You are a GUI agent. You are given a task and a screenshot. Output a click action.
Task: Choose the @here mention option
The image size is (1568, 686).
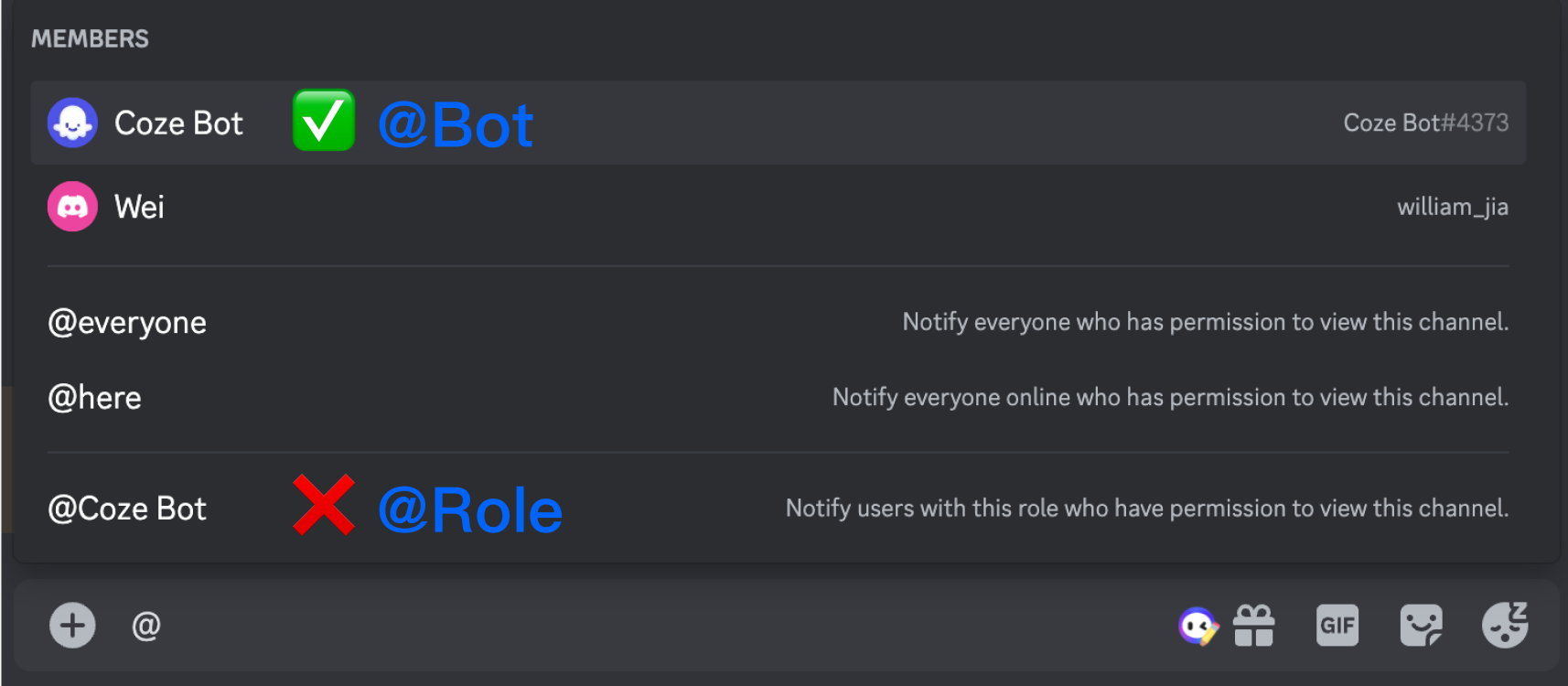(x=94, y=398)
